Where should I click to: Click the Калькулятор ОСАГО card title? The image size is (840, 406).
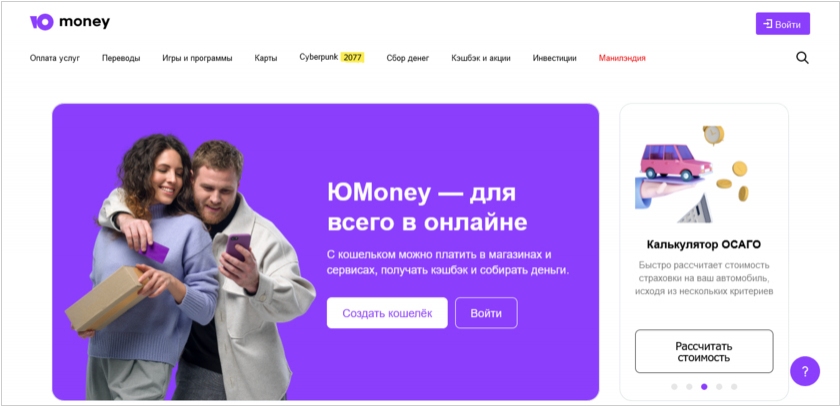tap(704, 245)
